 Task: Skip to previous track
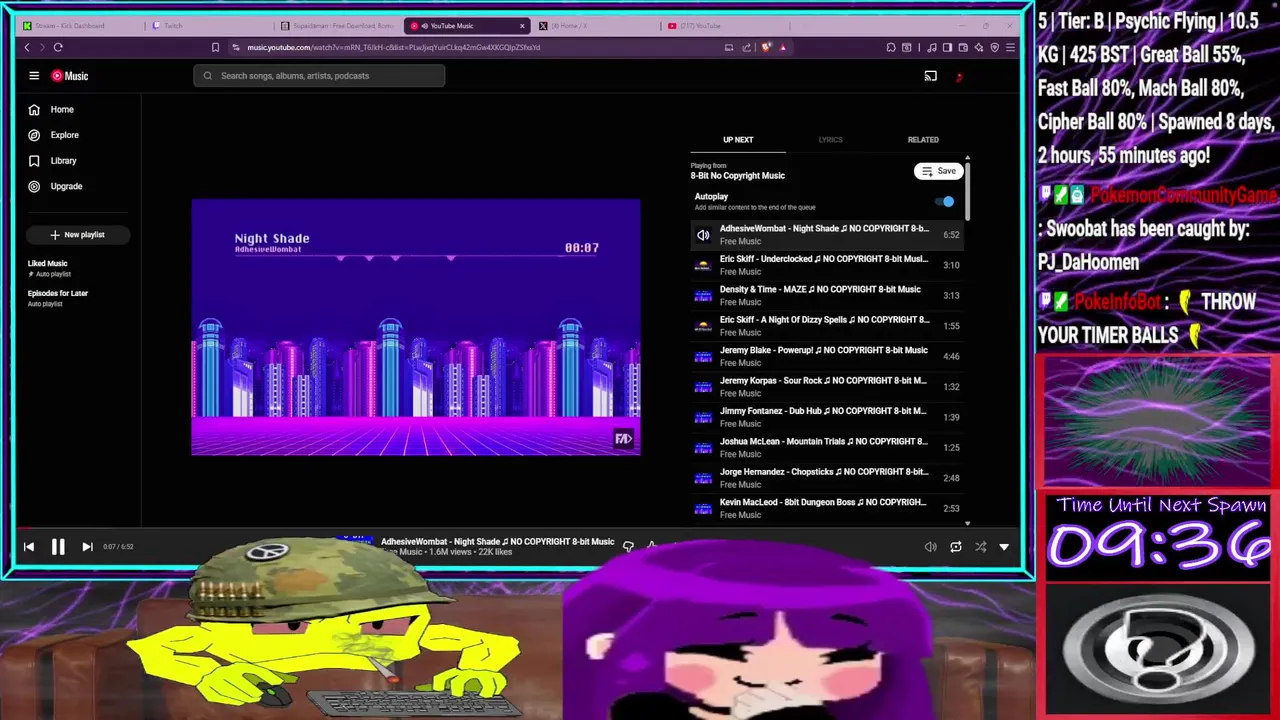click(29, 547)
